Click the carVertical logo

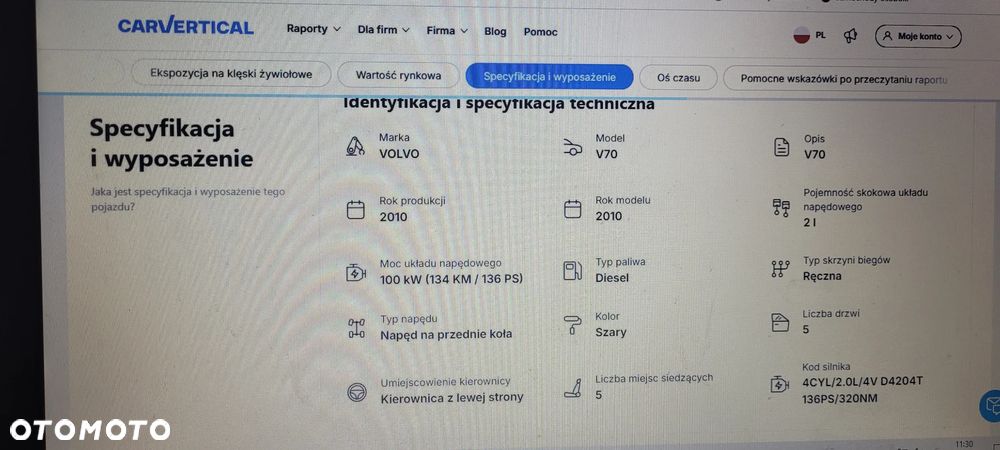pos(186,27)
